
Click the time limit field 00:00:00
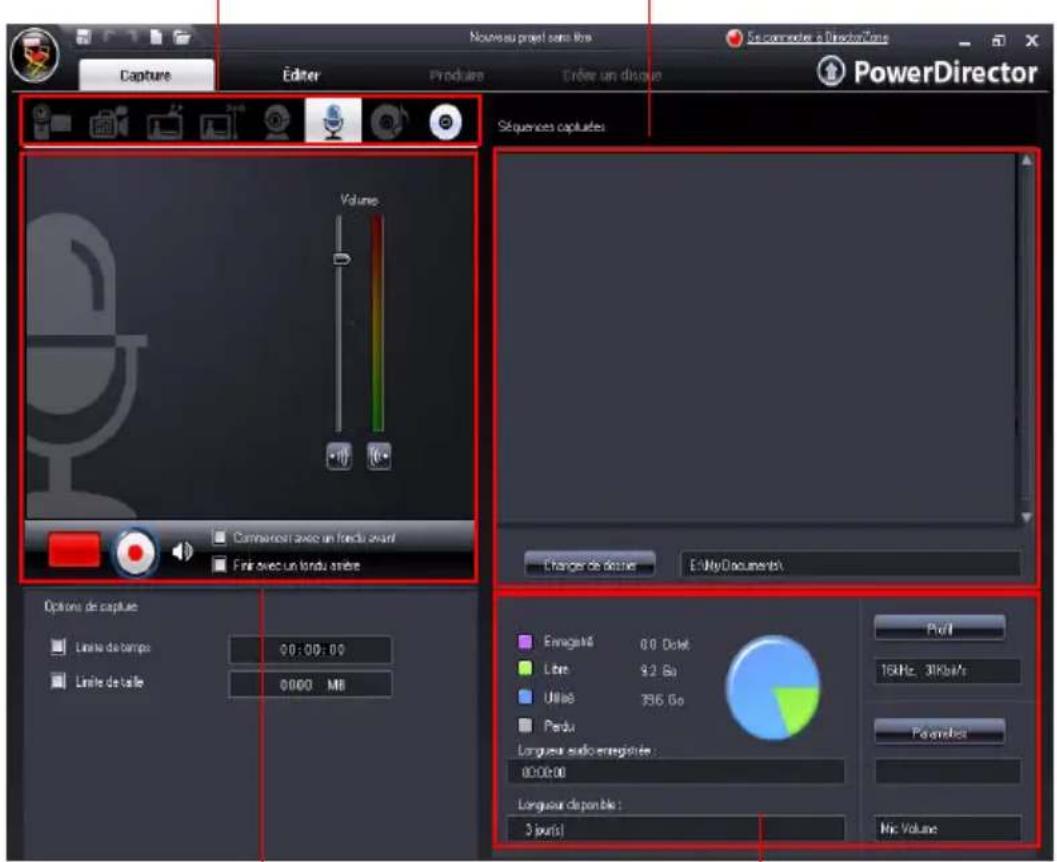[311, 650]
